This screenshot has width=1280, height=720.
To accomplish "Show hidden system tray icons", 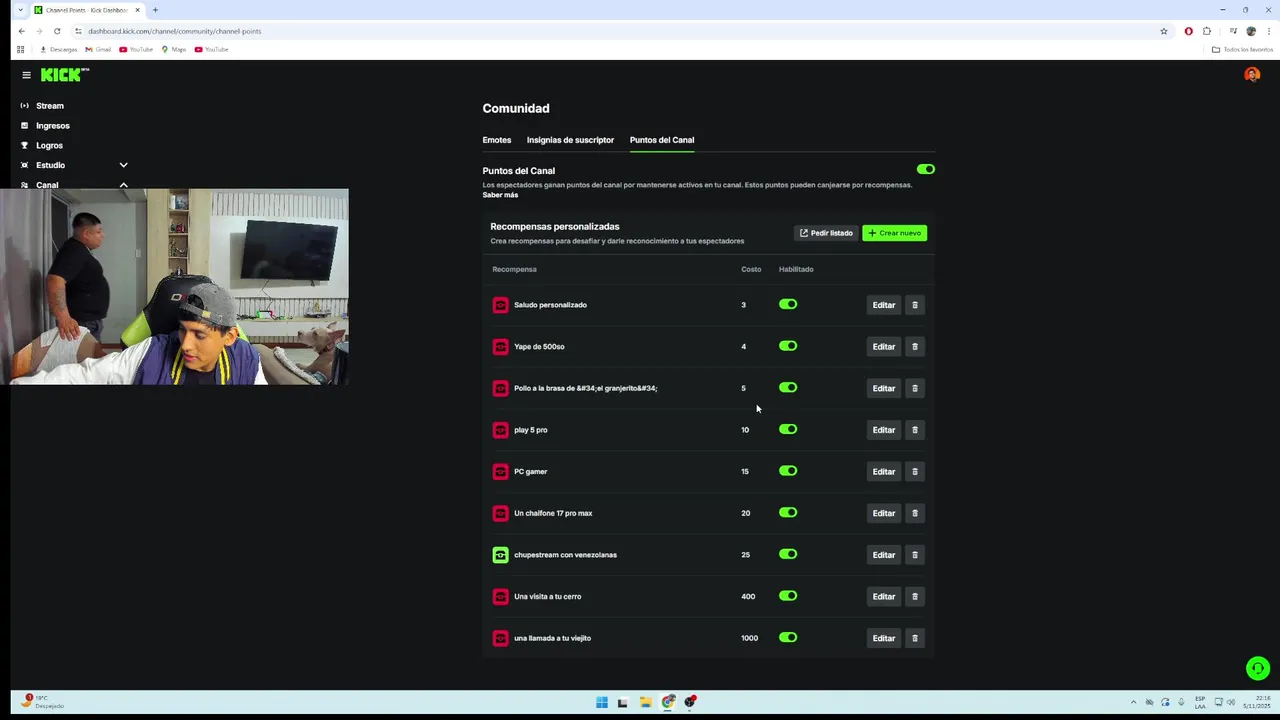I will [1133, 702].
